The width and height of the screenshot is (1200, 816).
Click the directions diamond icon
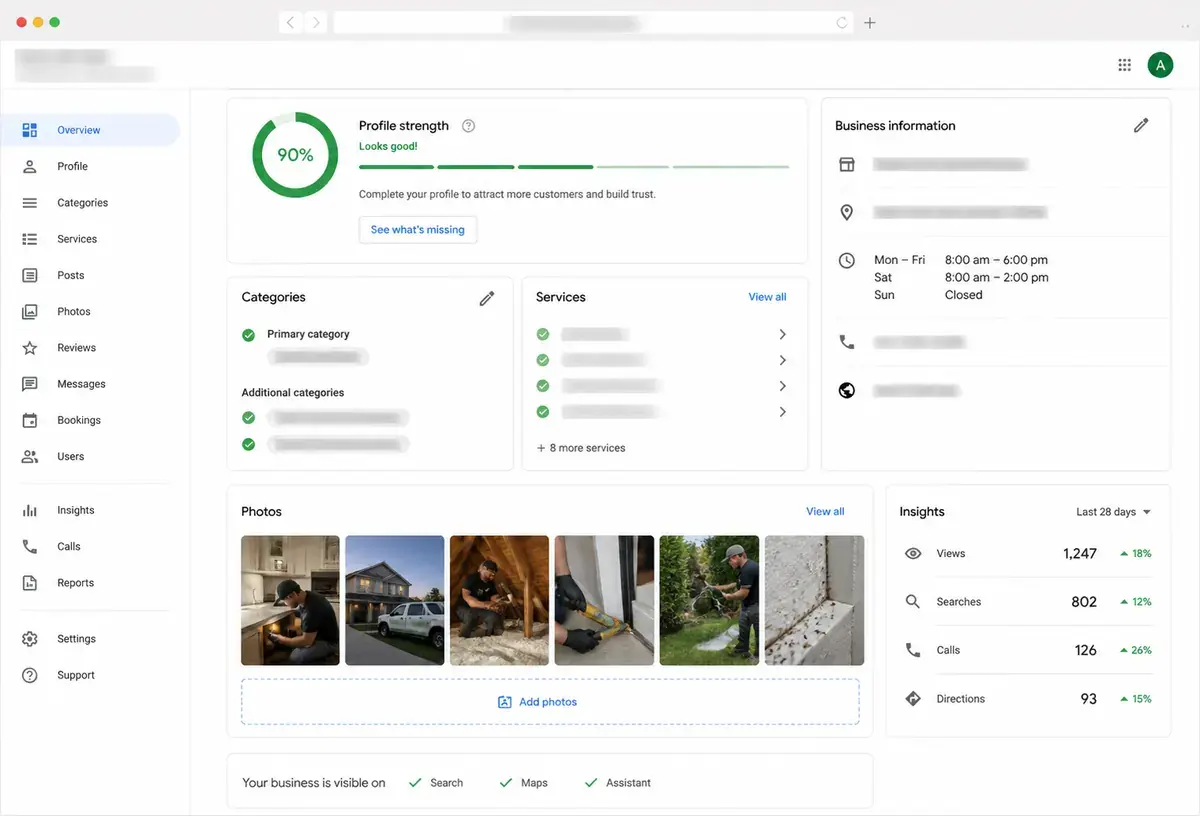913,698
